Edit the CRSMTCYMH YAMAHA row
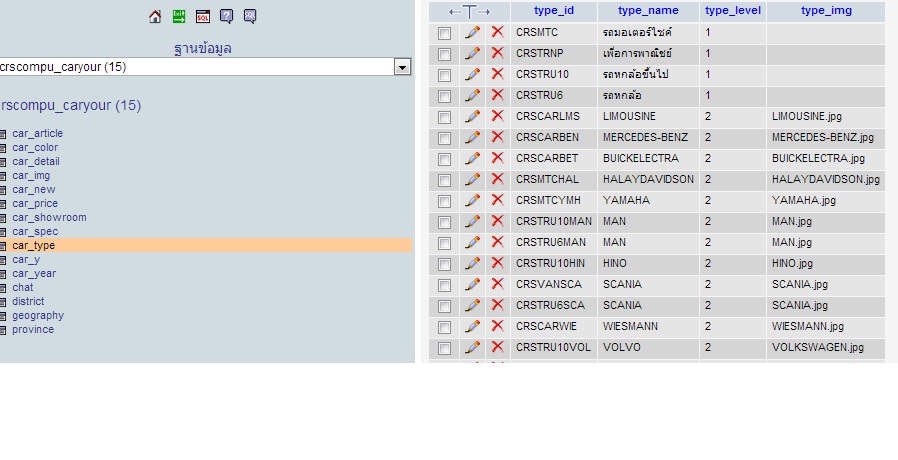The height and width of the screenshot is (460, 898). point(472,200)
